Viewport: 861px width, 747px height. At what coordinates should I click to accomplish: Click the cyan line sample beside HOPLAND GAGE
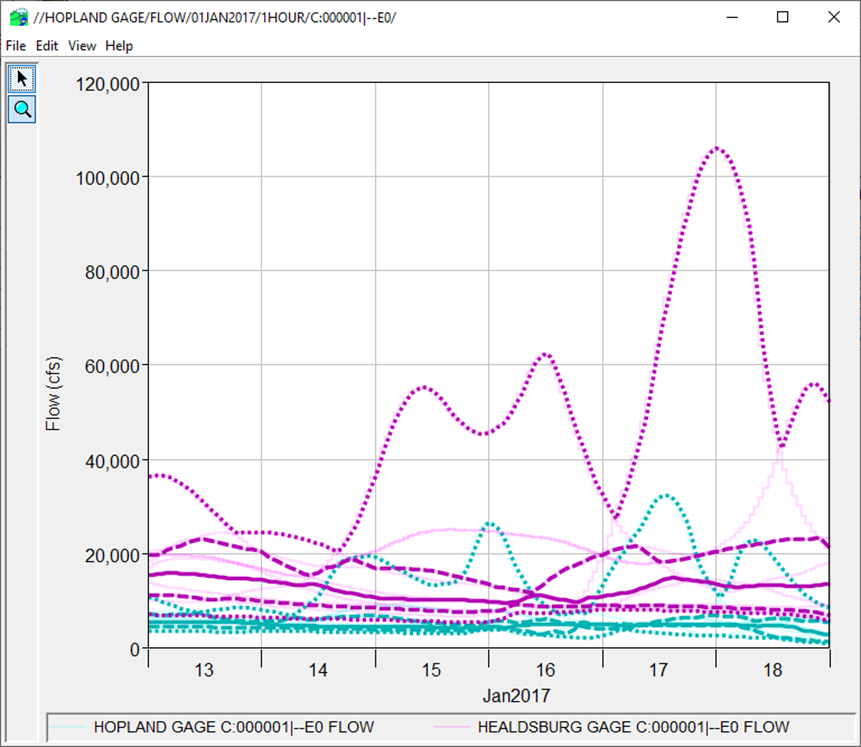pos(66,727)
